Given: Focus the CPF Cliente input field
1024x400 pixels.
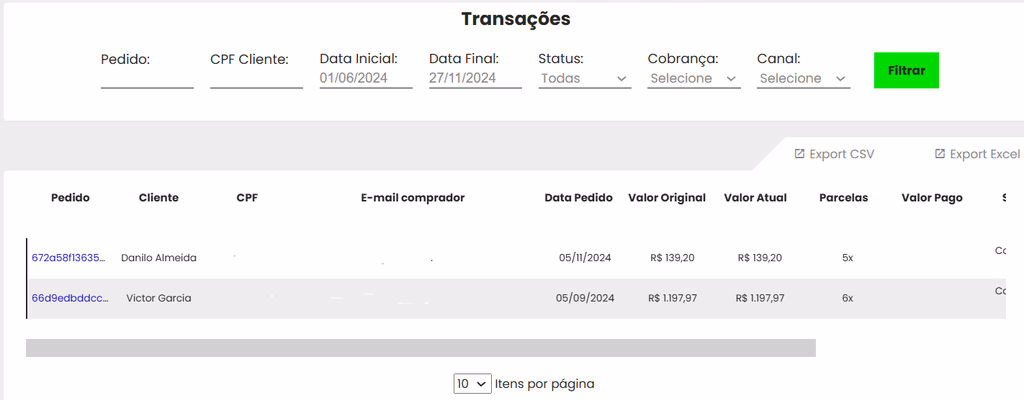Looking at the screenshot, I should coord(257,78).
